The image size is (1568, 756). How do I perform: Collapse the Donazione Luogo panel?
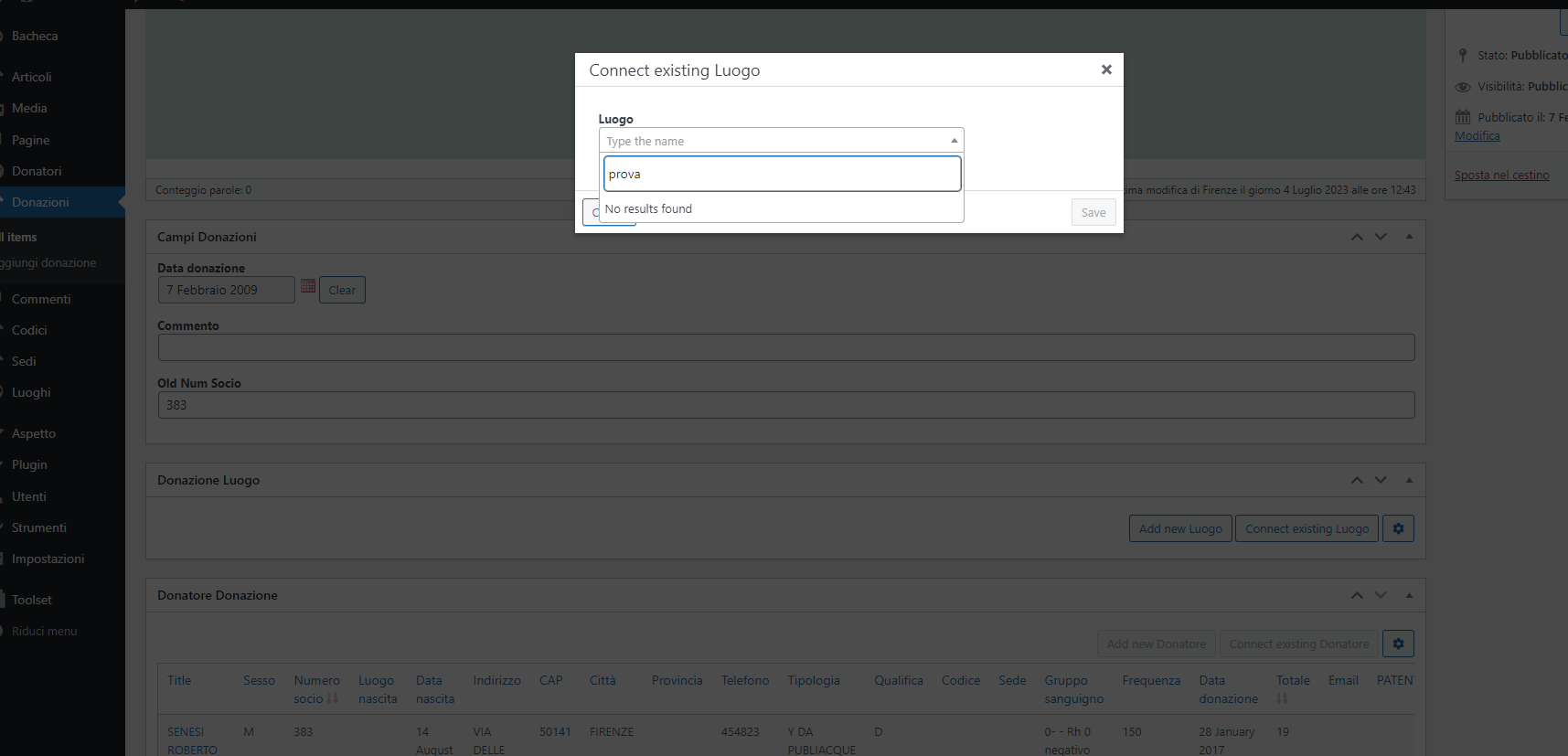pos(1409,480)
